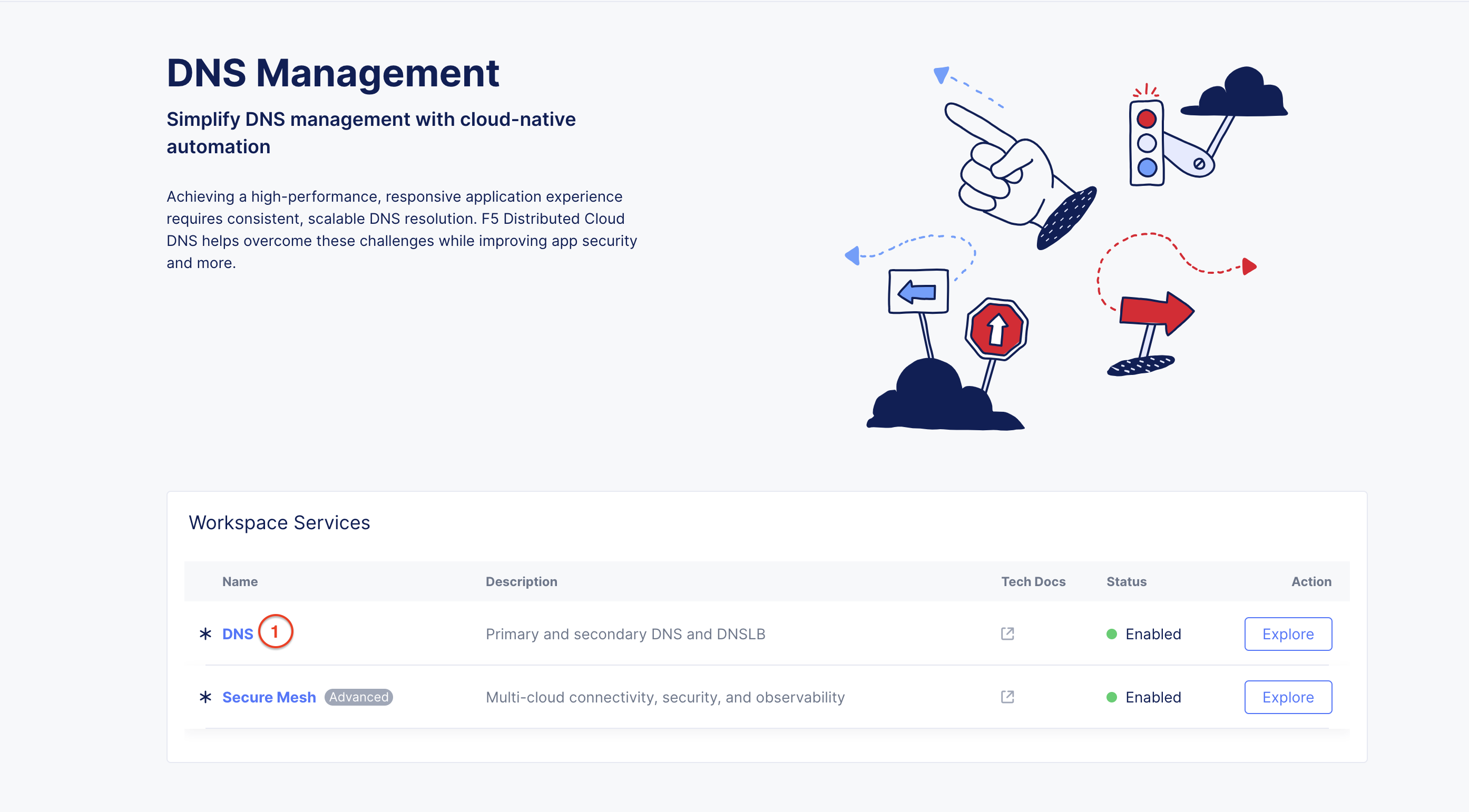Click the green Enabled status dot for DNS

click(x=1110, y=633)
